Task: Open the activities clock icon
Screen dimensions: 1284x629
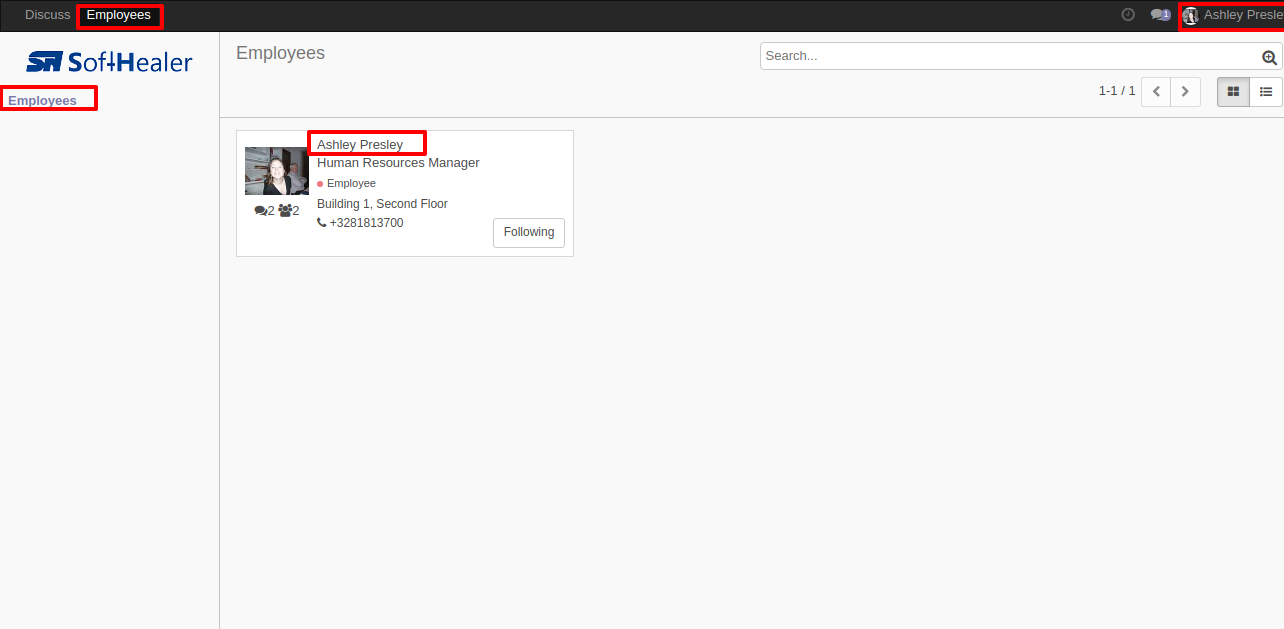Action: (1128, 15)
